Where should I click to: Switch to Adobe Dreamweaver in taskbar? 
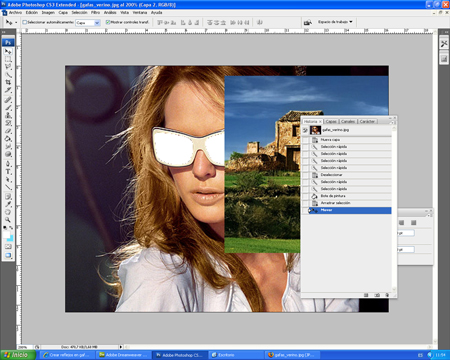123,355
